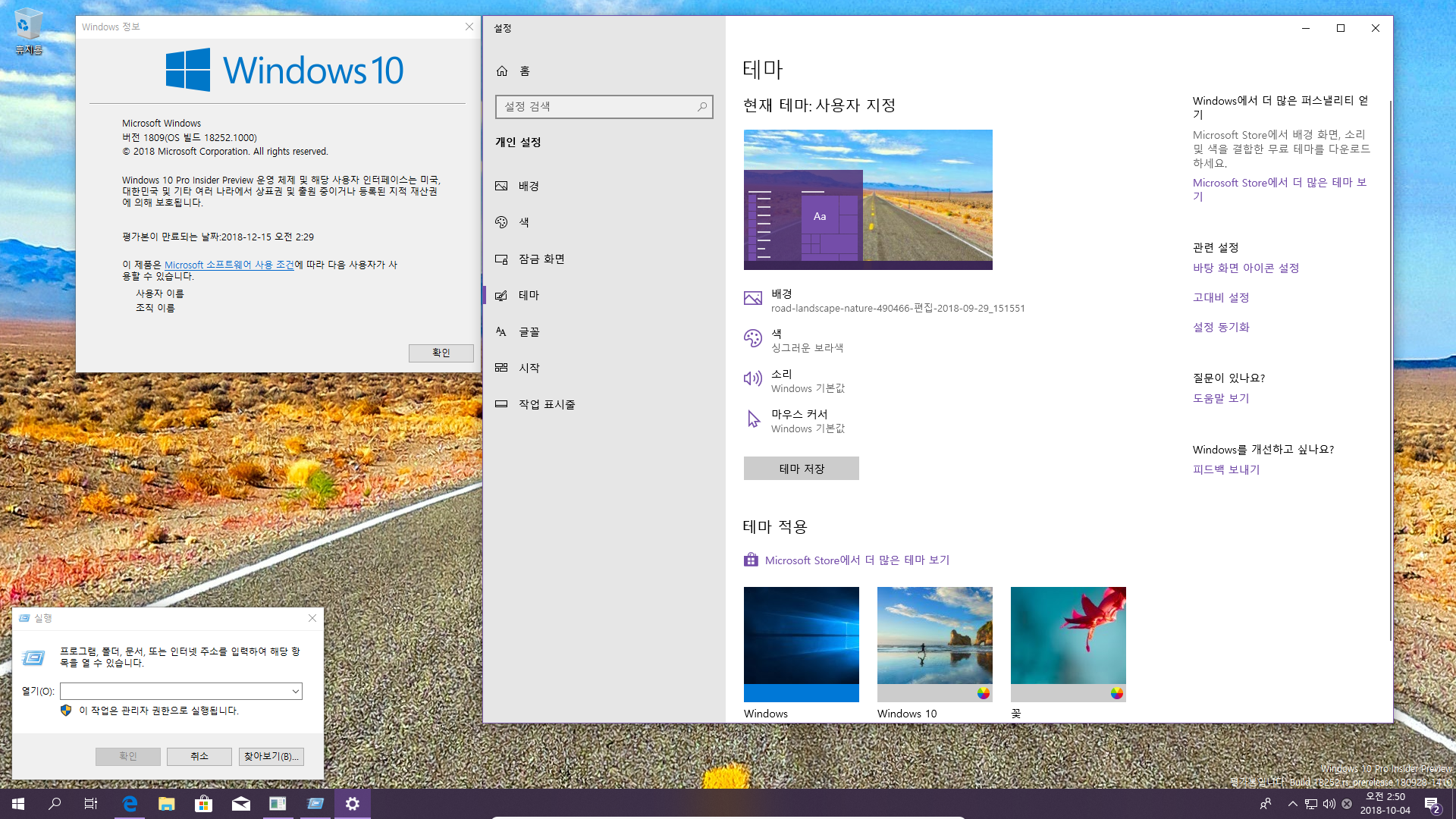Click the taskbar search icon
Viewport: 1456px width, 819px height.
click(55, 804)
